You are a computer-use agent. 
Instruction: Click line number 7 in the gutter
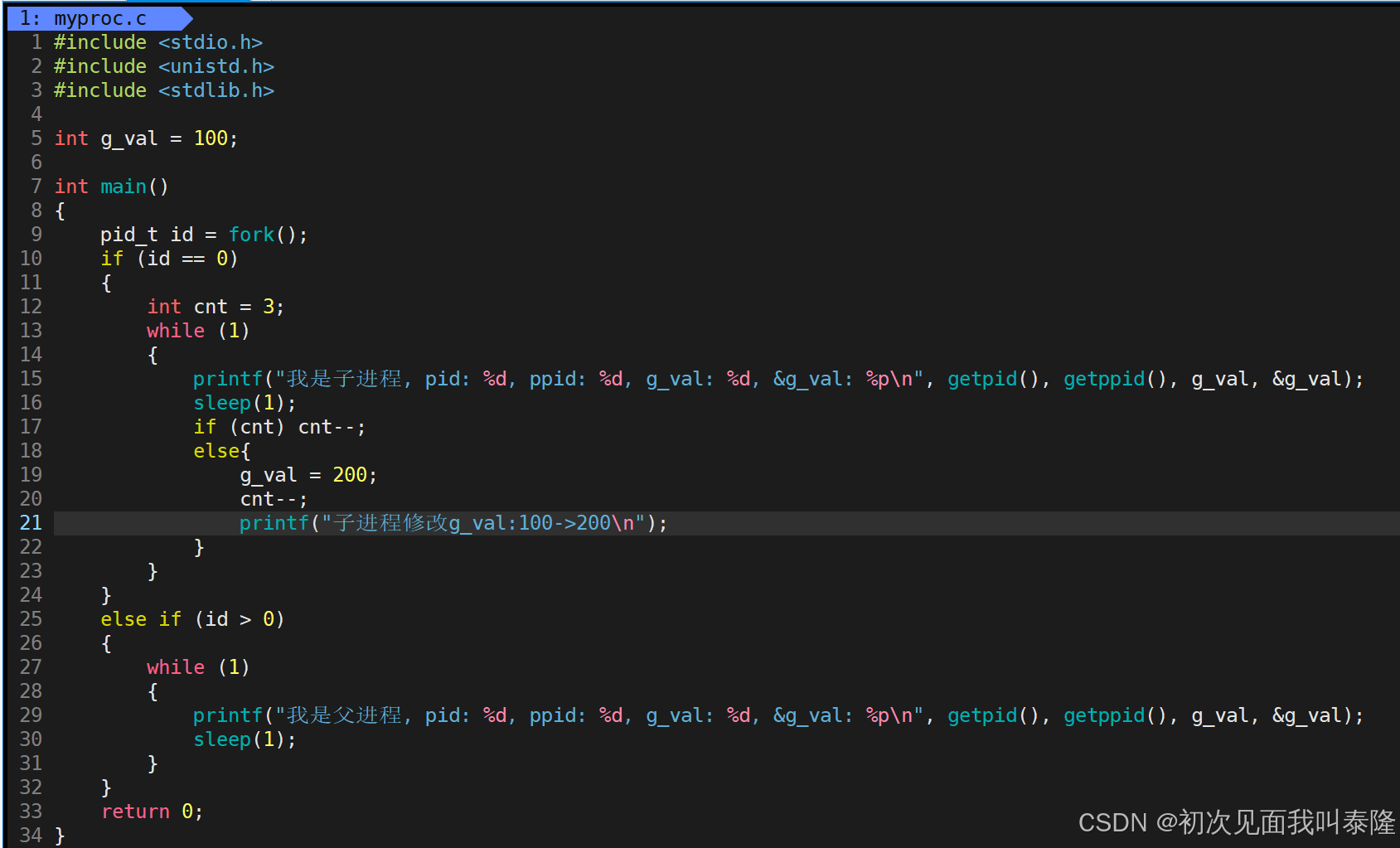pyautogui.click(x=36, y=187)
